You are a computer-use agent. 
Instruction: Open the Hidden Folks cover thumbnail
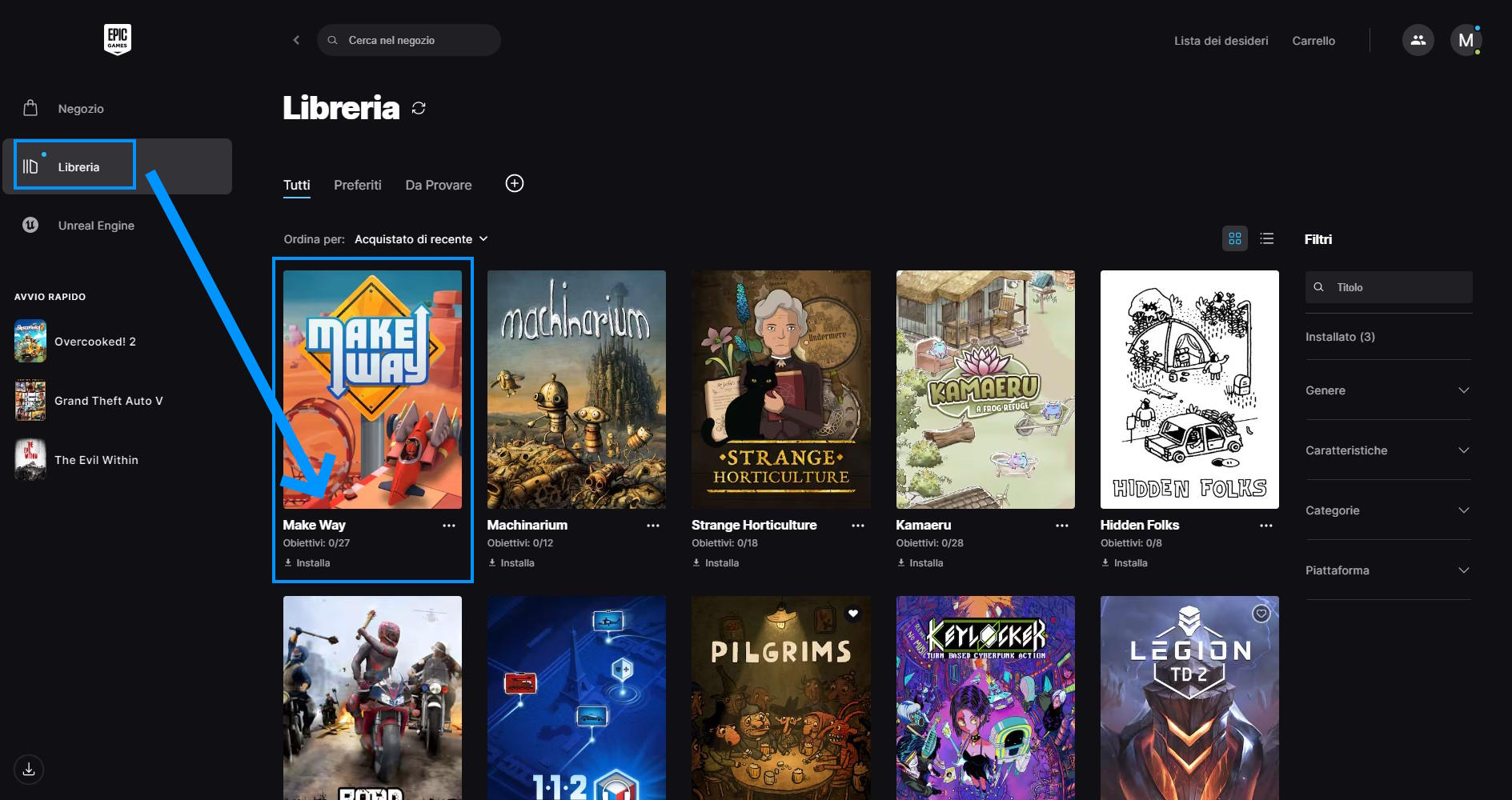(1189, 390)
